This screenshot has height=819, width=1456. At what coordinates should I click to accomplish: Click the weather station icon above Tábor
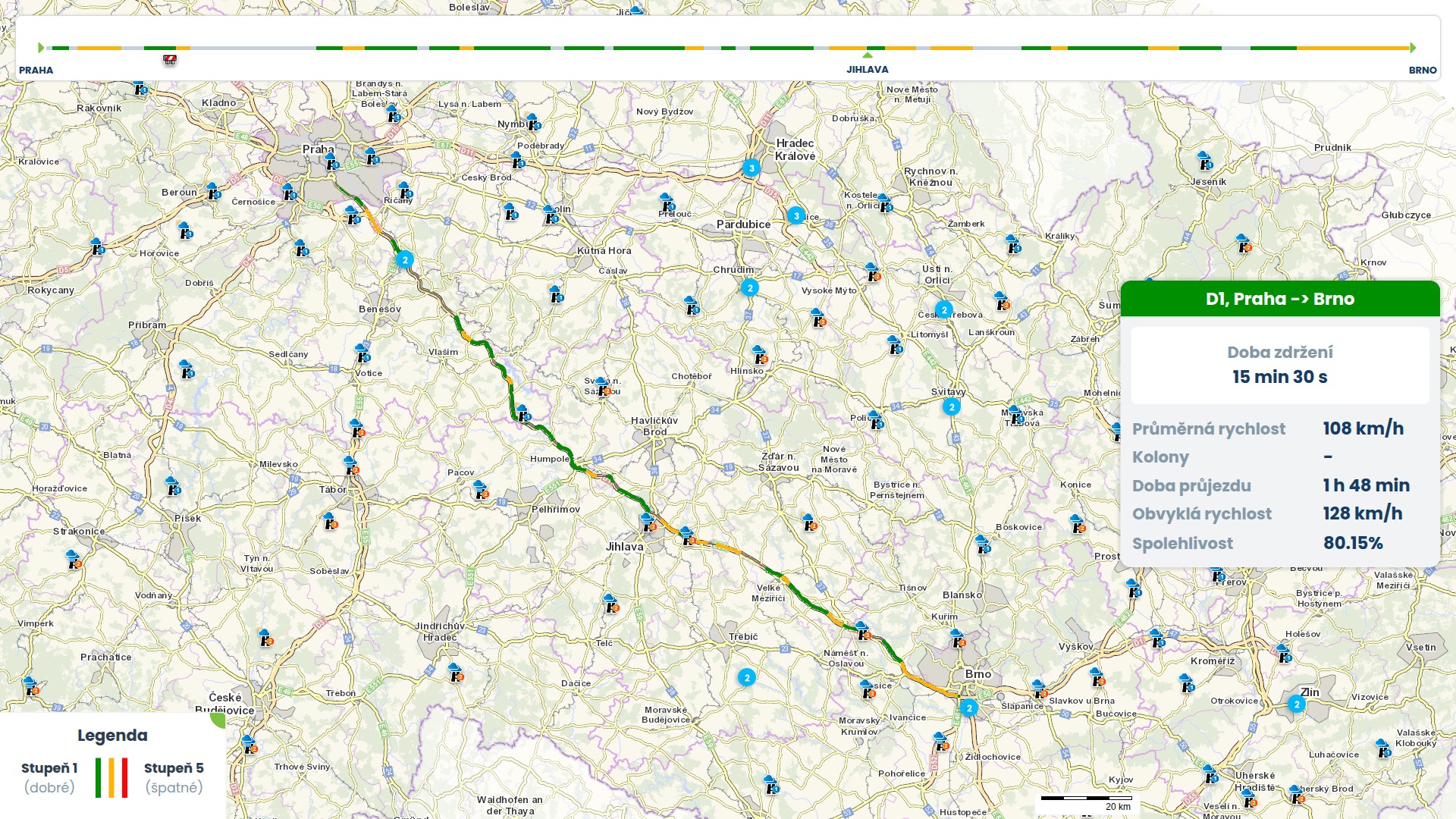[350, 465]
